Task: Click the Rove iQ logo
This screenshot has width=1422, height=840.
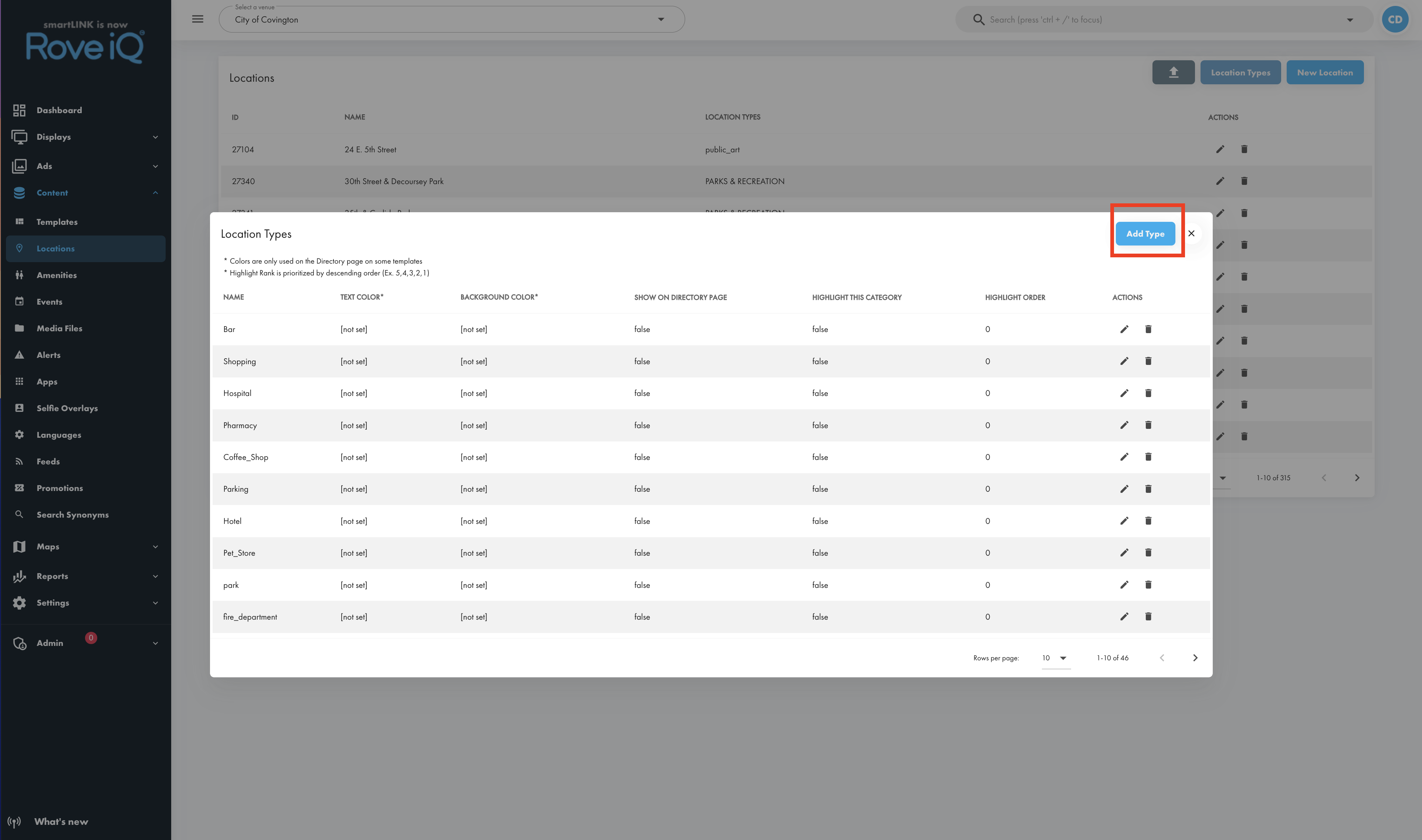Action: (85, 43)
